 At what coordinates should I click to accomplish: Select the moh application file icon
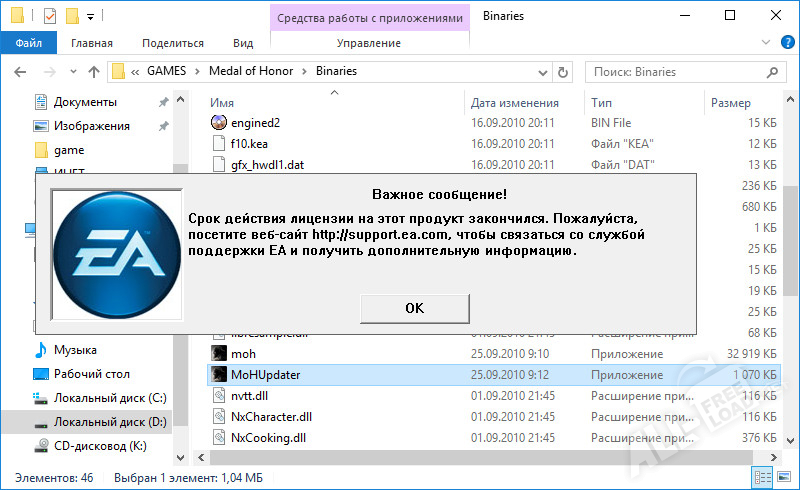219,353
